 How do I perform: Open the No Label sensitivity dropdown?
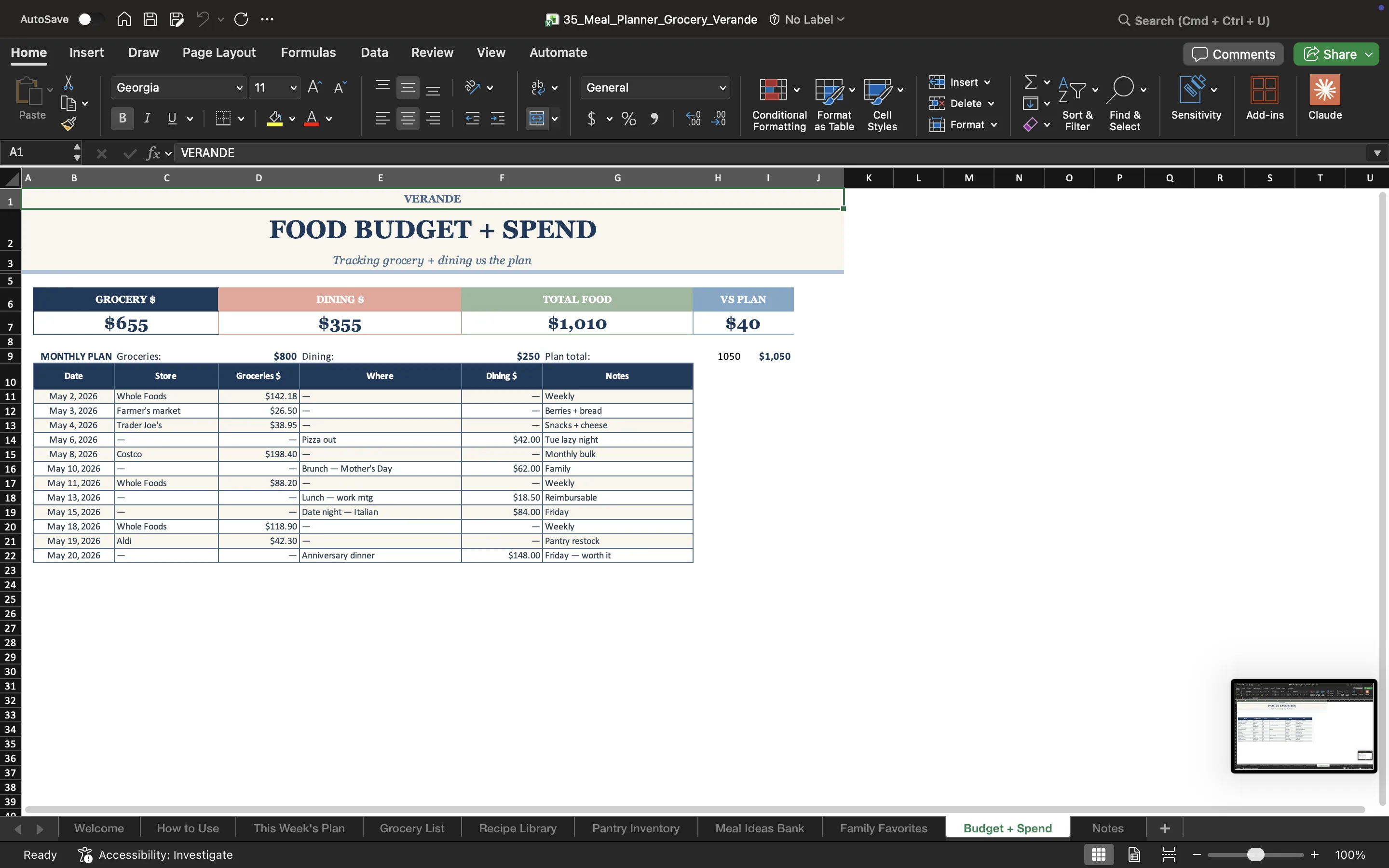[x=807, y=19]
